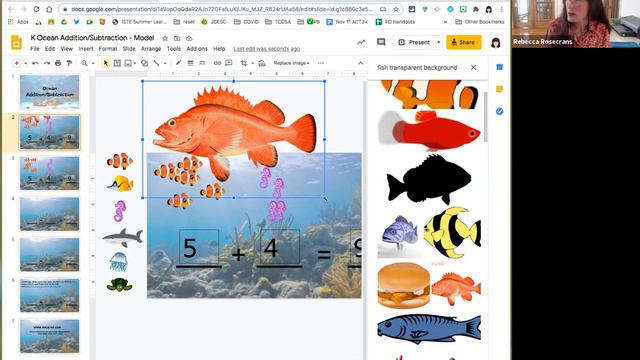
Task: Select the shape tool
Action: point(144,63)
